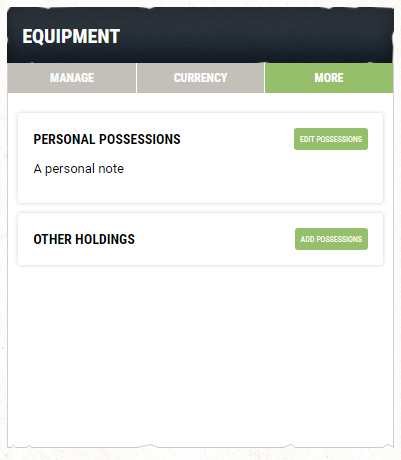Click inside the Personal Possessions card
The width and height of the screenshot is (401, 460).
click(200, 158)
